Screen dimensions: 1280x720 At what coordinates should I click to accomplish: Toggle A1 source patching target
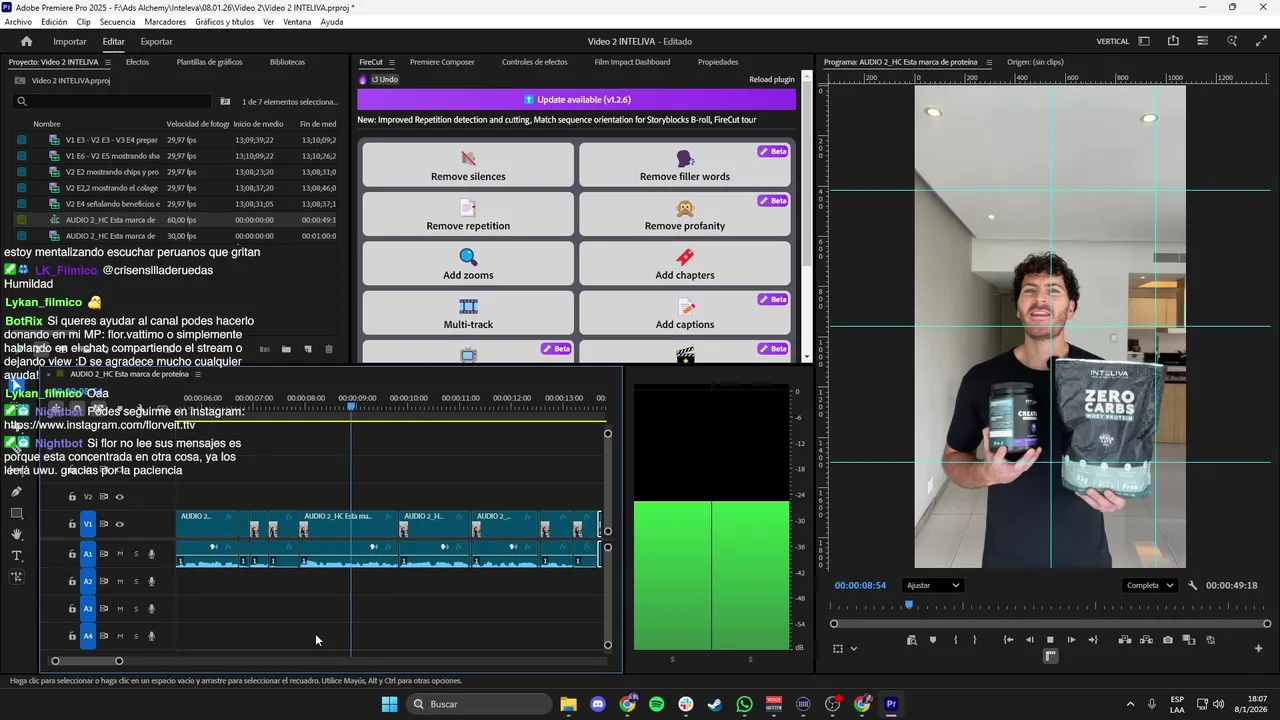[88, 554]
